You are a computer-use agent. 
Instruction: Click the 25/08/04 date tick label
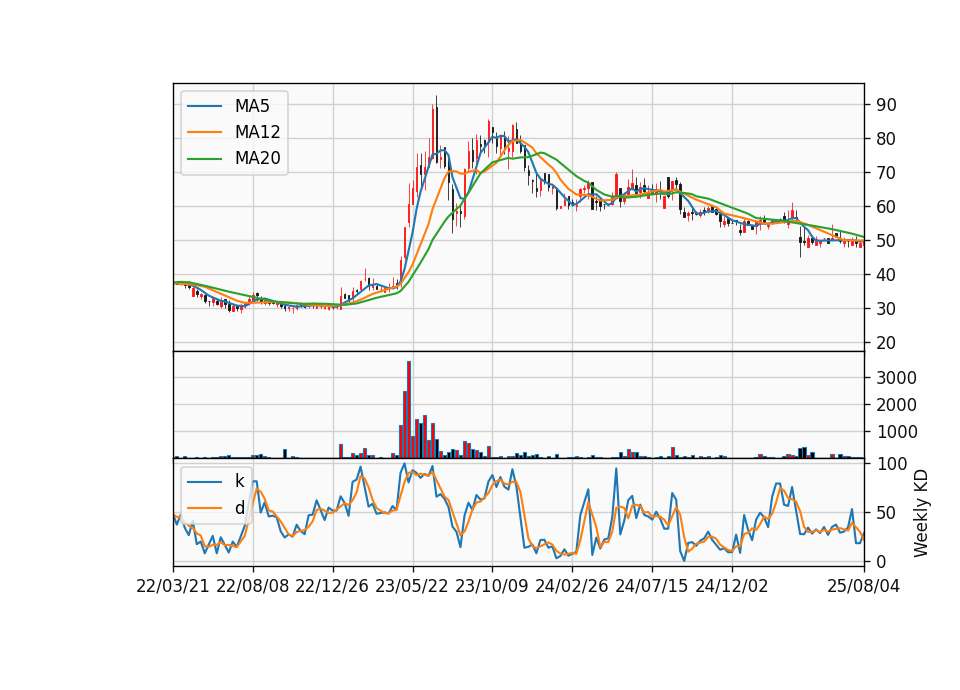[864, 586]
